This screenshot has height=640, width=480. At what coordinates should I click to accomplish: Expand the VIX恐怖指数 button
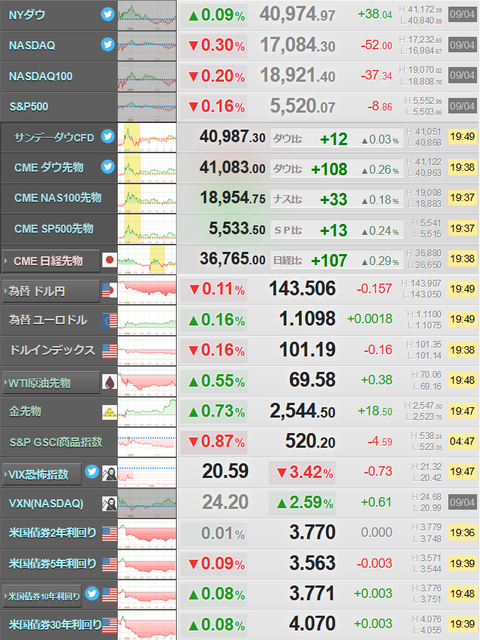click(x=42, y=474)
